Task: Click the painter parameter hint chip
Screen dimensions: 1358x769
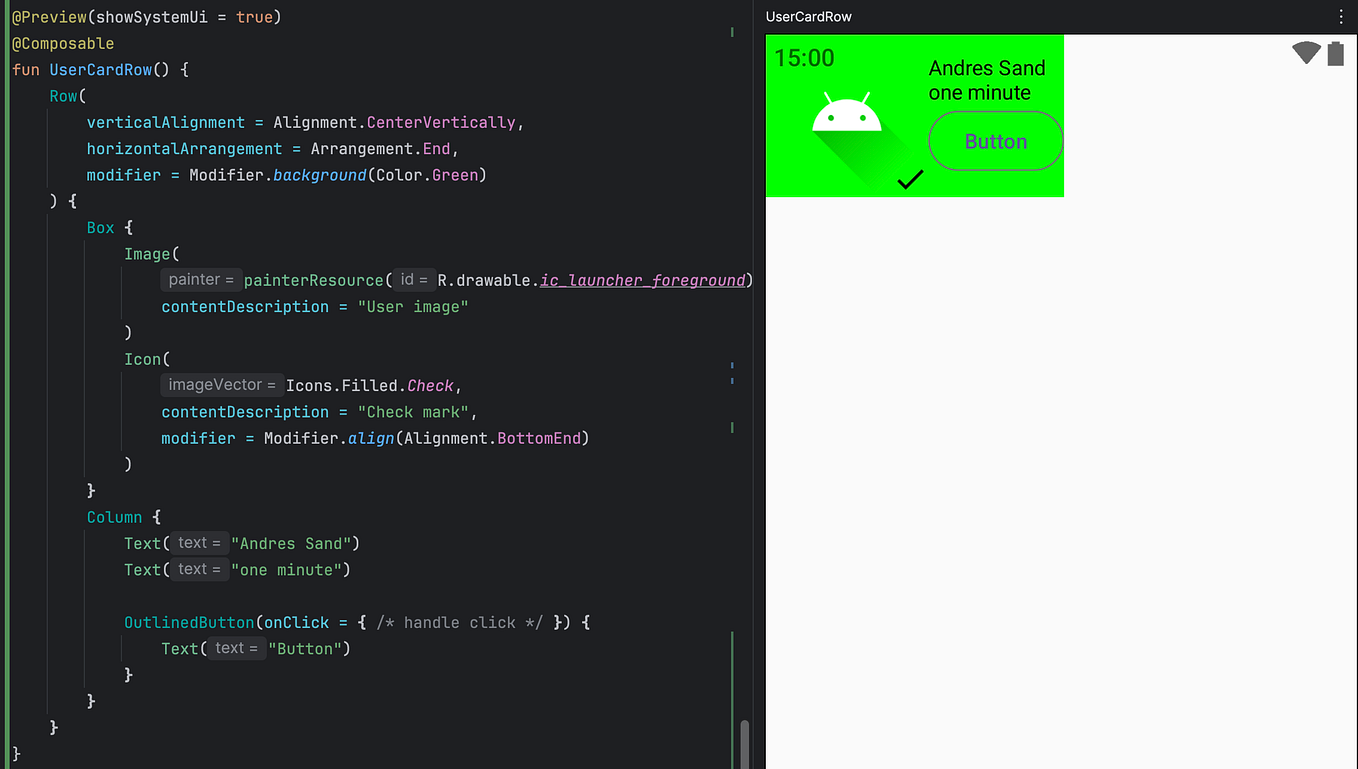Action: (x=201, y=279)
